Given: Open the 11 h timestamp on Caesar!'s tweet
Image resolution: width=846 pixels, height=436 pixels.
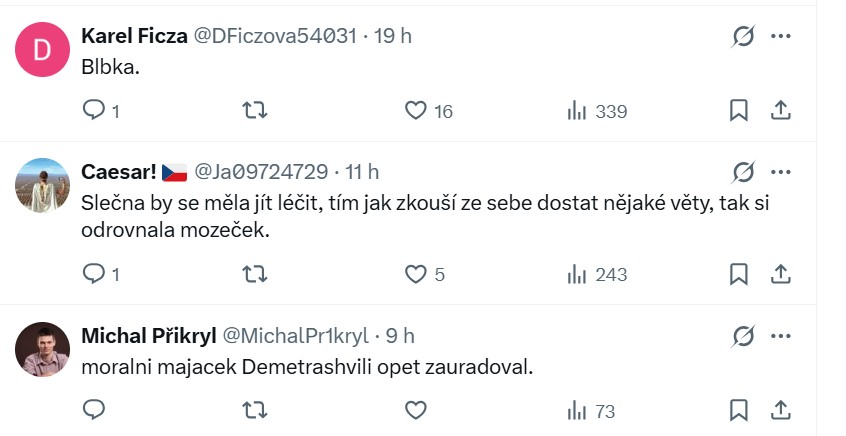Looking at the screenshot, I should click(x=361, y=172).
